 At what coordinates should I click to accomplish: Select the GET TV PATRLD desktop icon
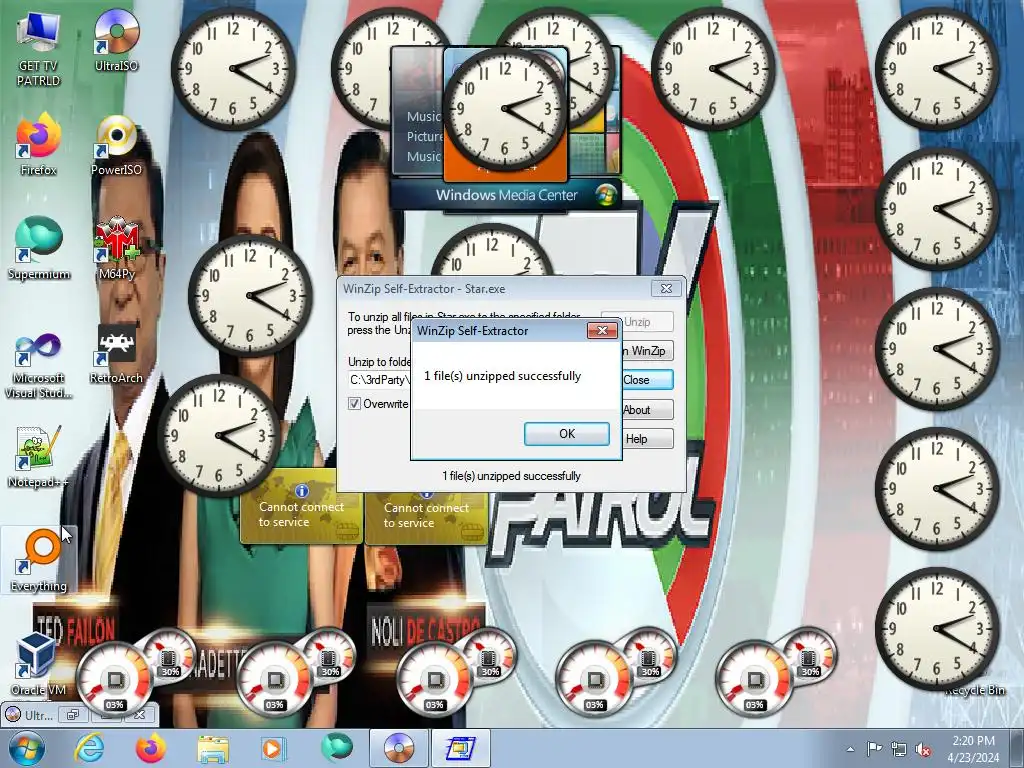(x=38, y=49)
